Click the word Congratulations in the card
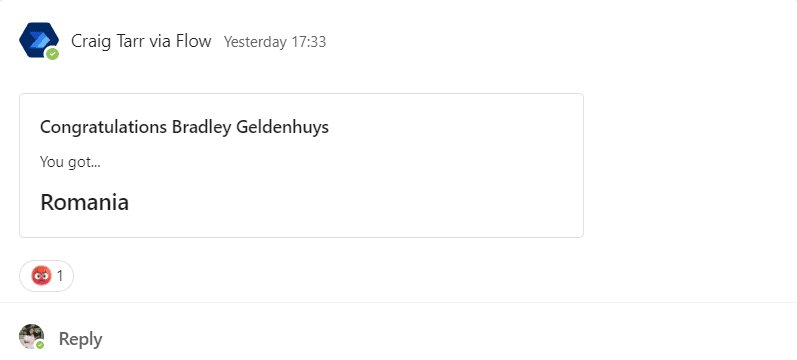This screenshot has height=360, width=797. 104,127
